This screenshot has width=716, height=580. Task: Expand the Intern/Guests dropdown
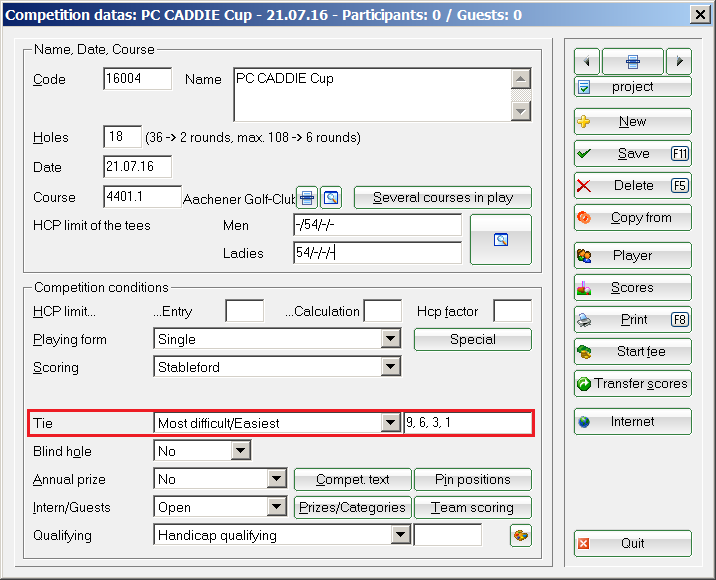[277, 508]
